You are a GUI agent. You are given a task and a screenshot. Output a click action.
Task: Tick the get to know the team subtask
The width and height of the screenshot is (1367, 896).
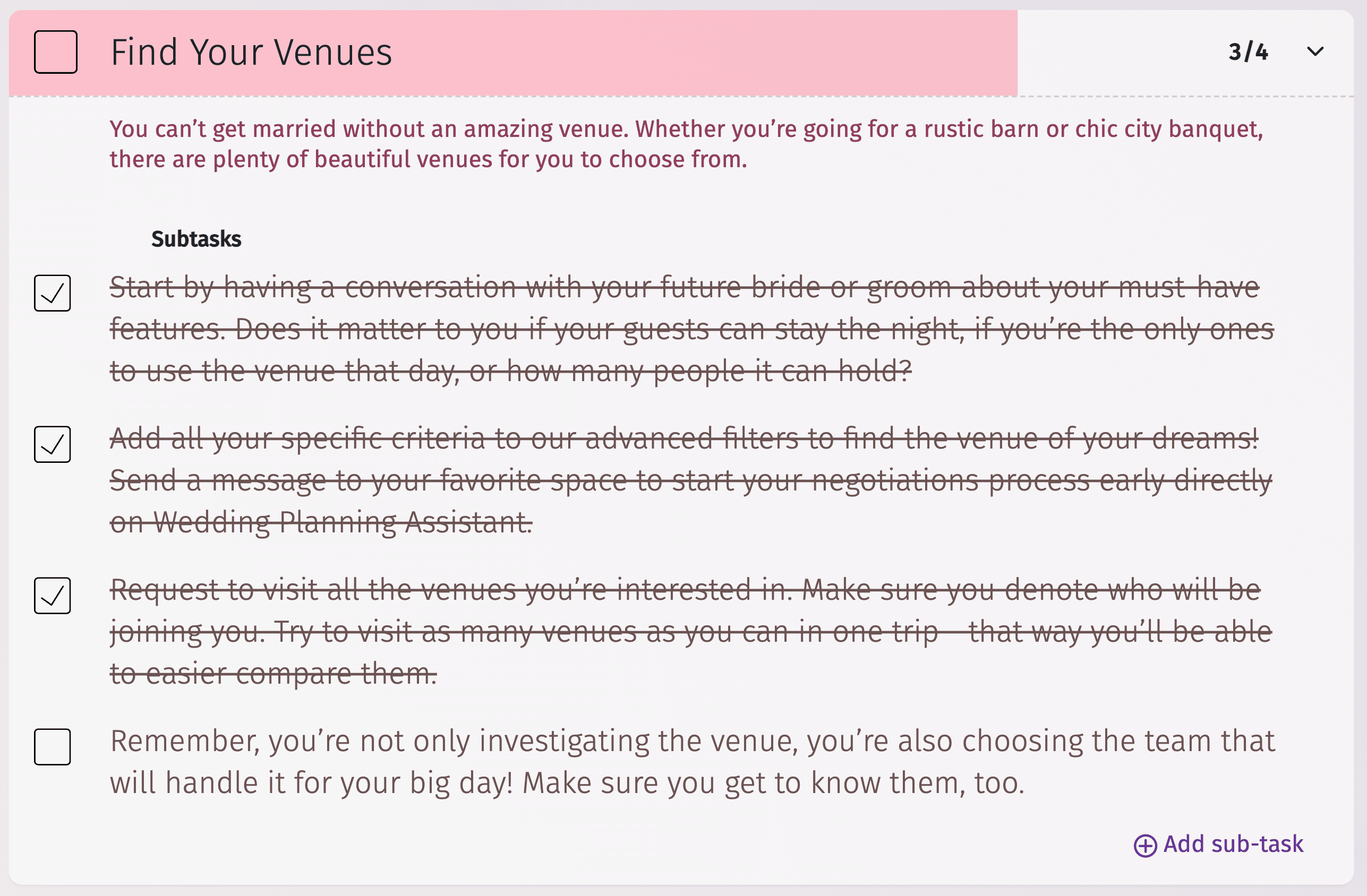[x=52, y=747]
